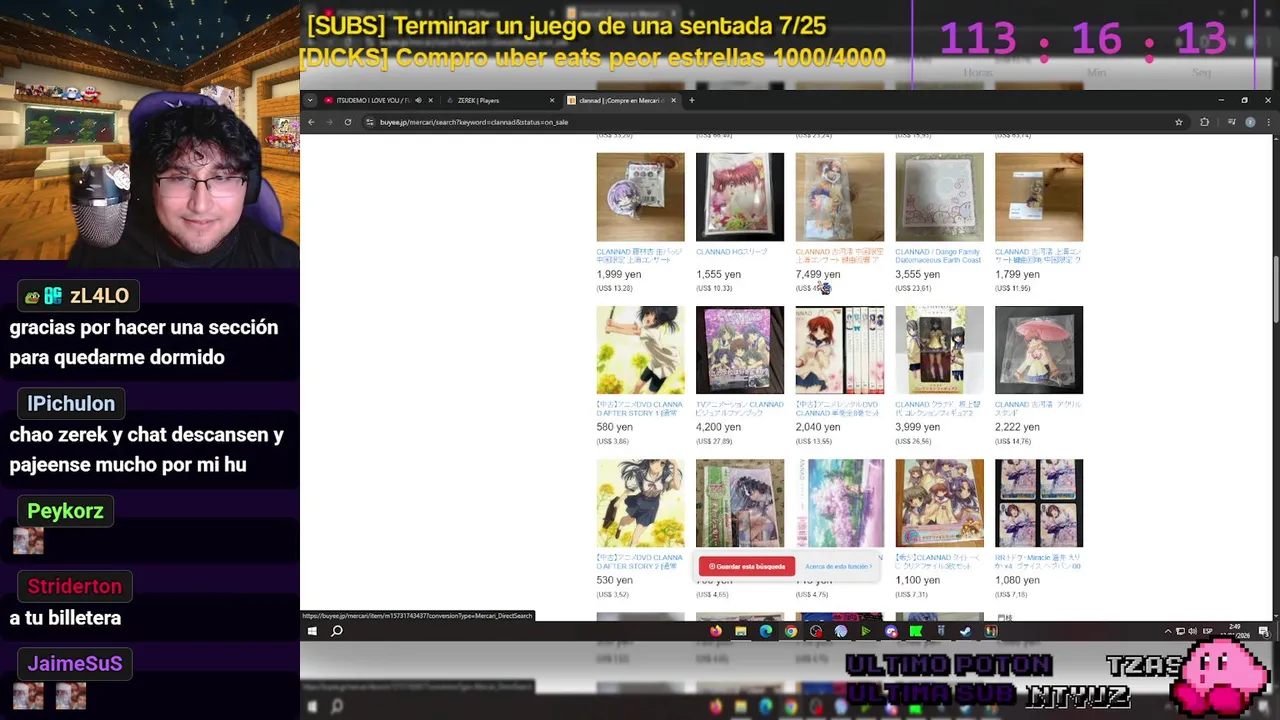
Task: Open the 1,999 yen acrylic badge item
Action: click(640, 197)
